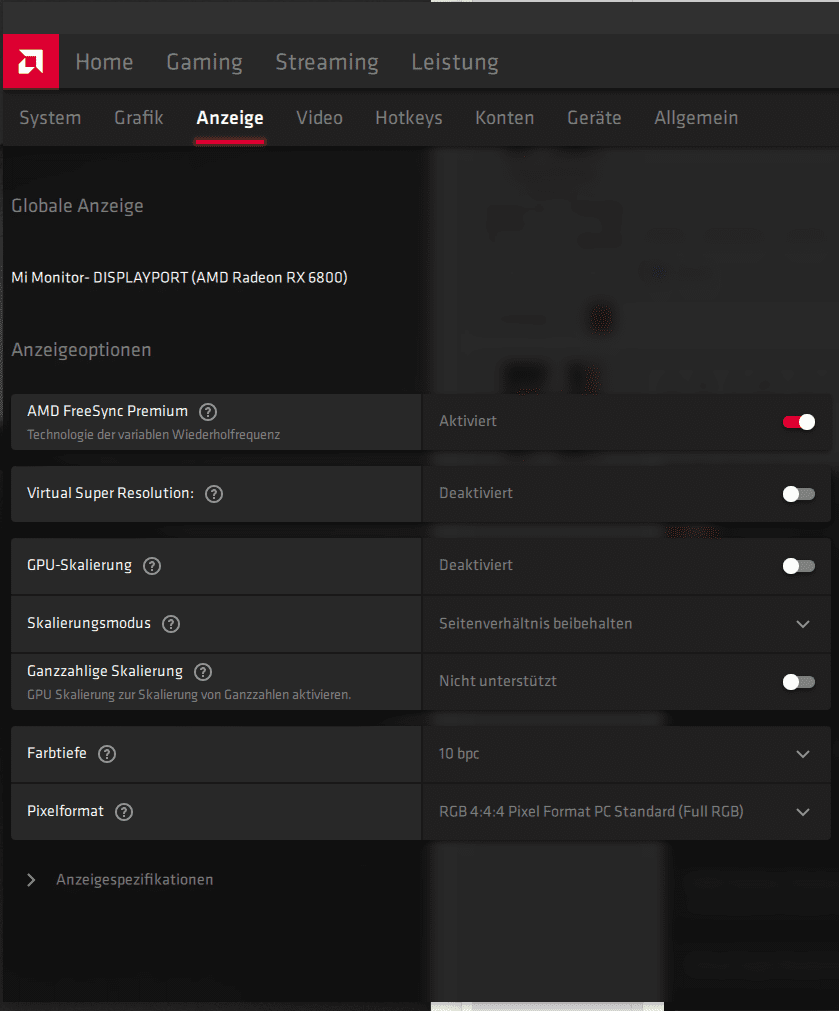Click the Skalierungsmodus label text
839x1011 pixels.
(89, 623)
